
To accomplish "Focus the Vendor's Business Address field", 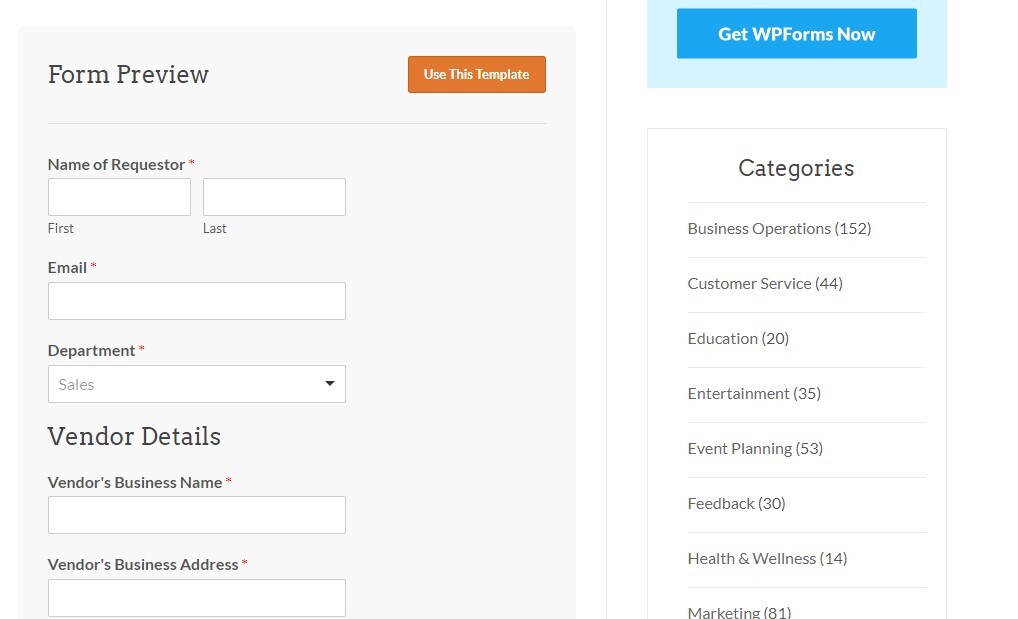I will point(196,598).
